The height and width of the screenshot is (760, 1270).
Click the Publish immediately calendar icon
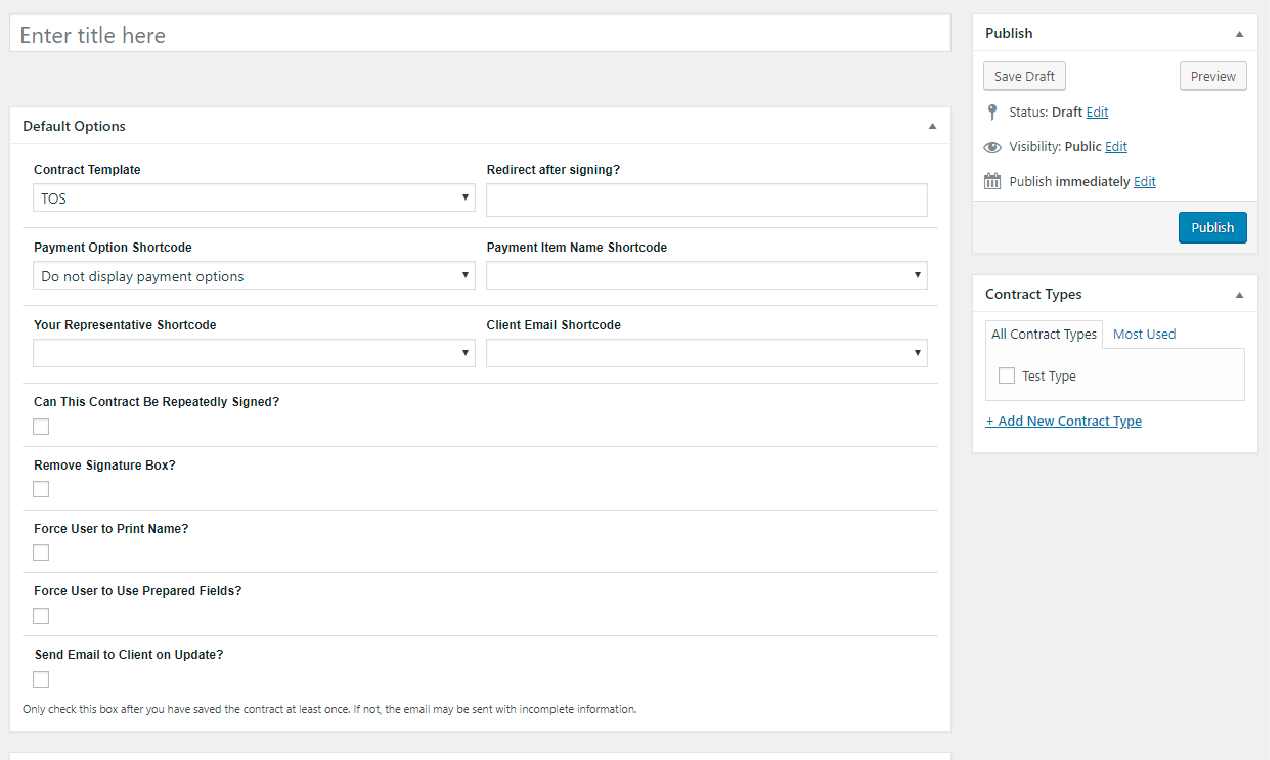tap(992, 181)
